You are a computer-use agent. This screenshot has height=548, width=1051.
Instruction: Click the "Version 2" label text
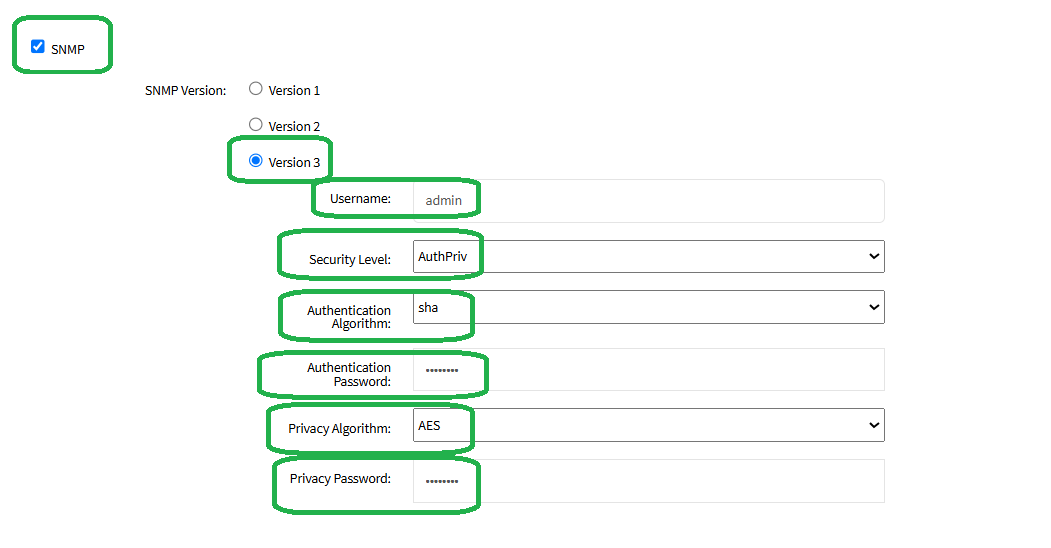tap(294, 127)
